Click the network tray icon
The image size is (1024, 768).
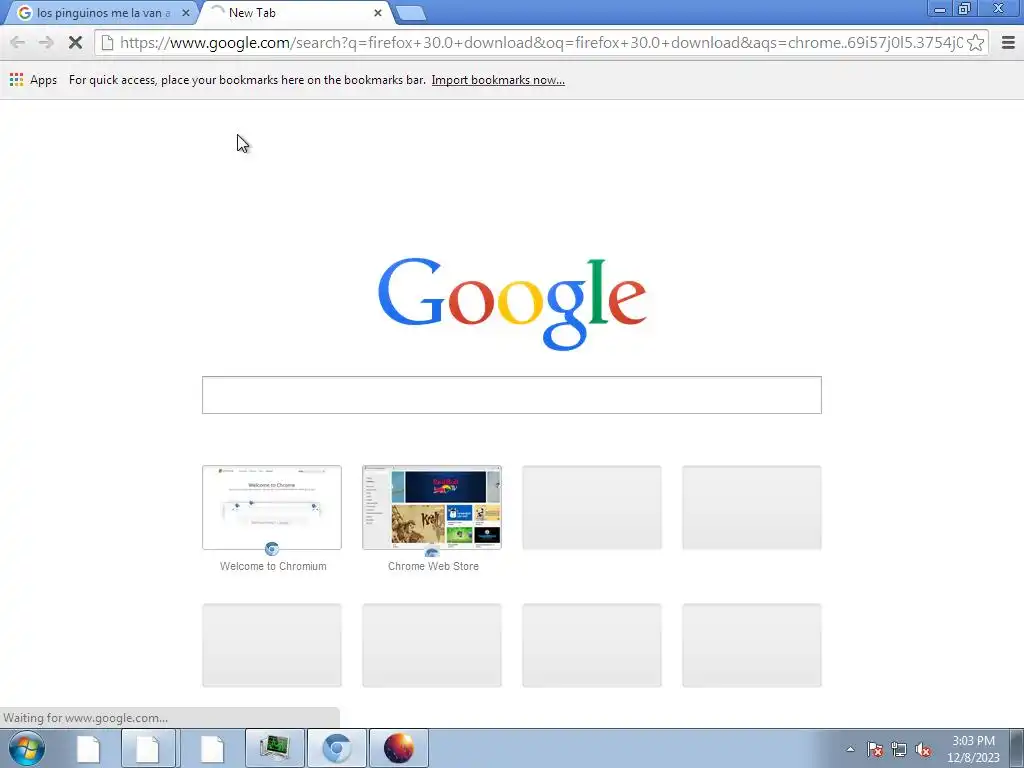coord(899,749)
